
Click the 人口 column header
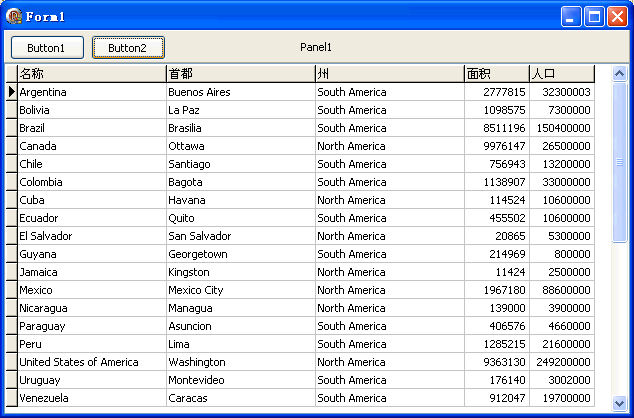click(562, 74)
